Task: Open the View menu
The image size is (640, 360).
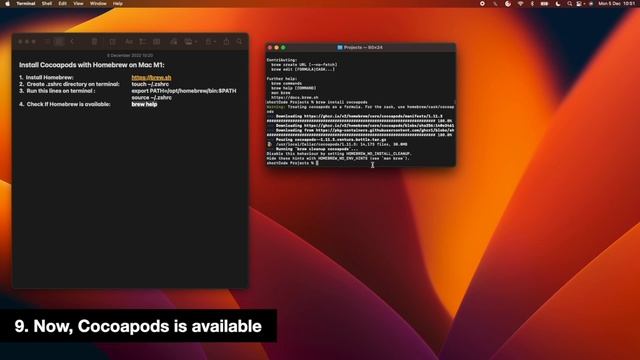Action: [x=78, y=3]
